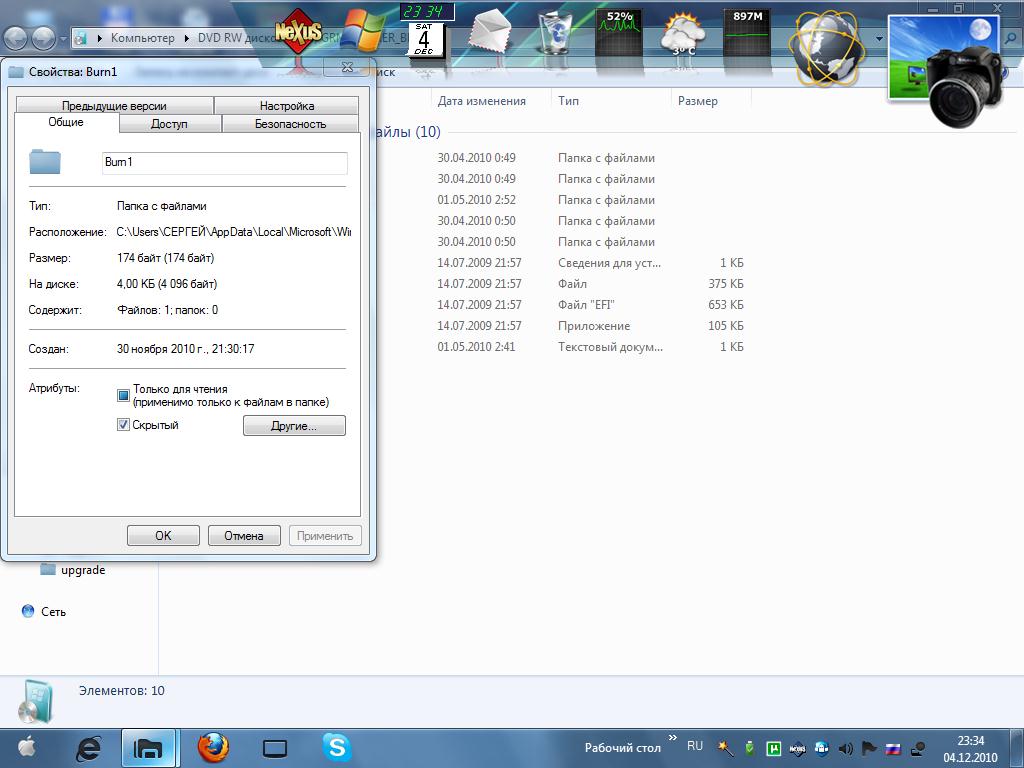This screenshot has height=768, width=1024.
Task: Select the 'Текстовый докум...' row
Action: coord(562,347)
